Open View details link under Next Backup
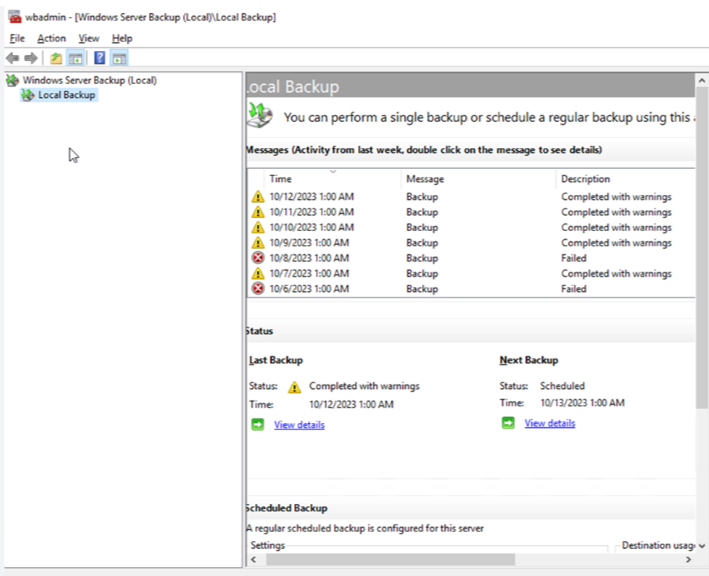The image size is (709, 576). pyautogui.click(x=549, y=424)
